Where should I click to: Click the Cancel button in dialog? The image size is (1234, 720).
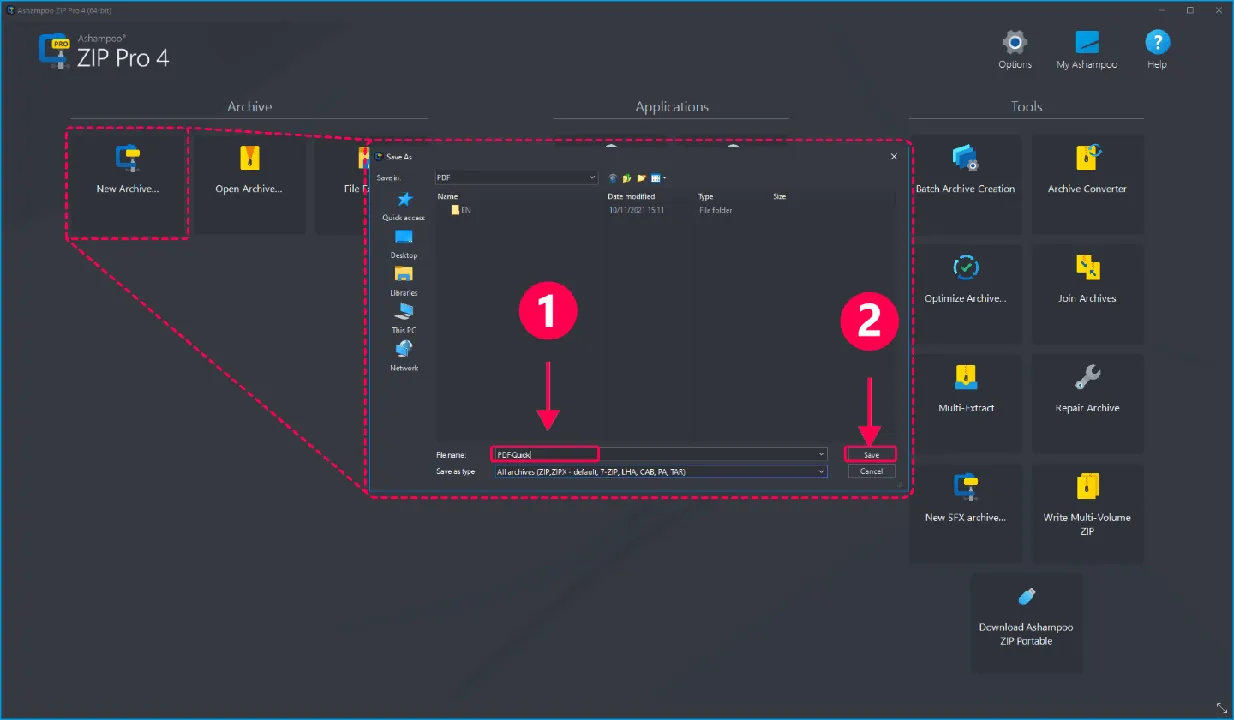click(x=871, y=471)
